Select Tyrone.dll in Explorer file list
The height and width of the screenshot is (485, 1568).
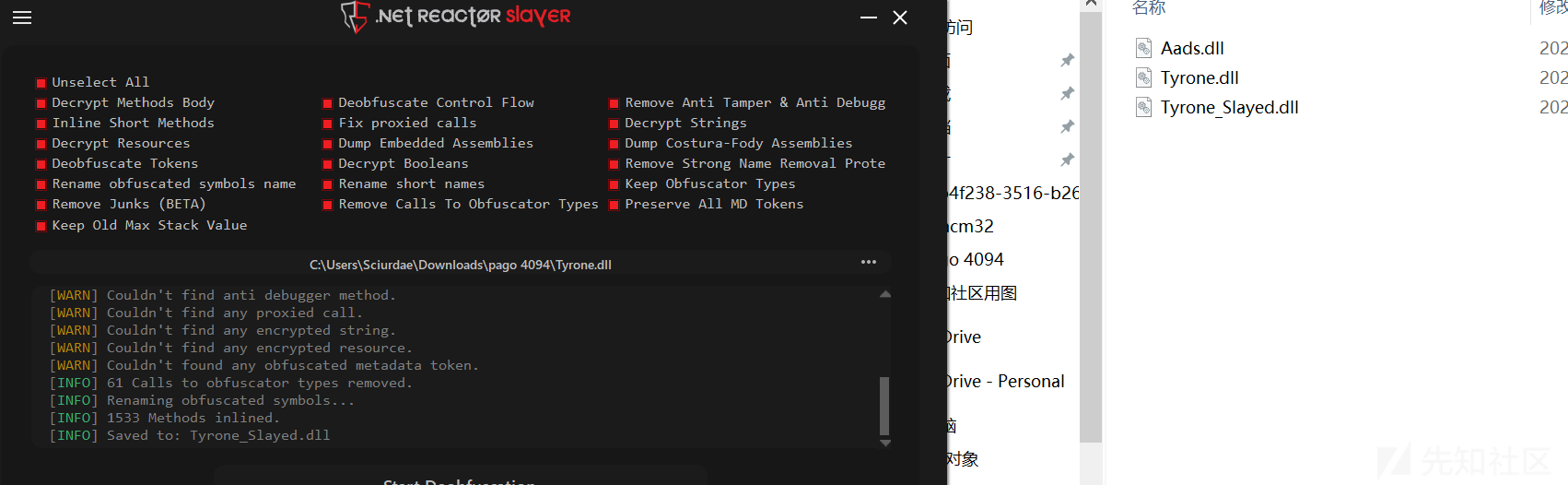[1199, 77]
